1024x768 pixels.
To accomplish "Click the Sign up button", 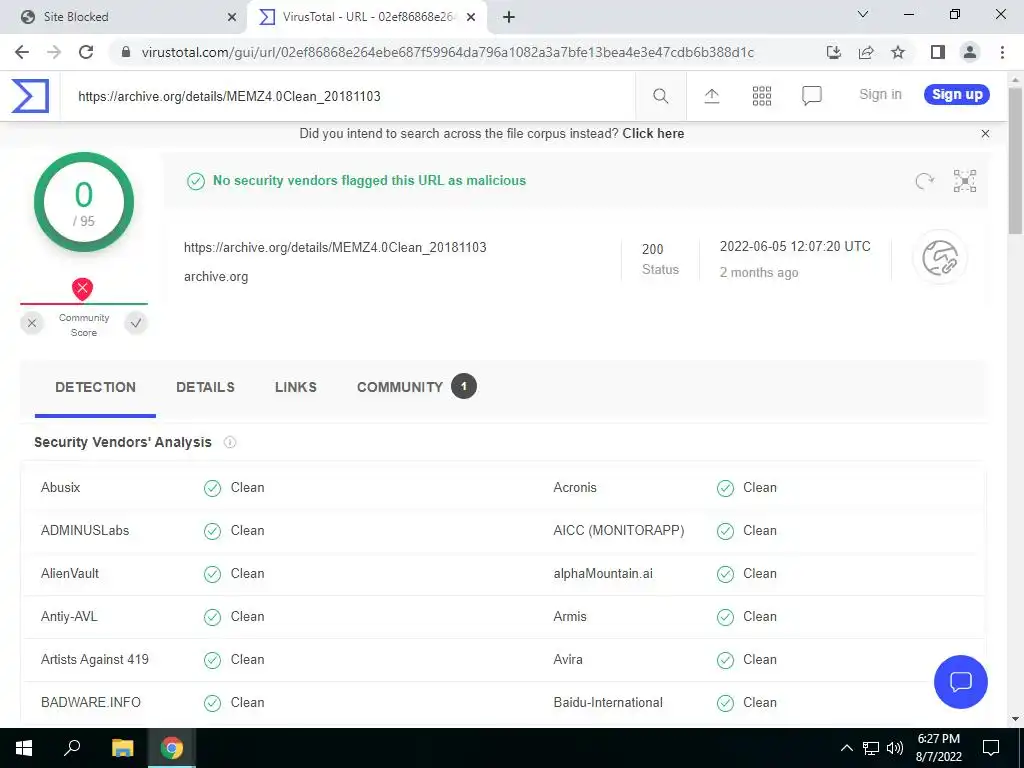I will point(957,95).
